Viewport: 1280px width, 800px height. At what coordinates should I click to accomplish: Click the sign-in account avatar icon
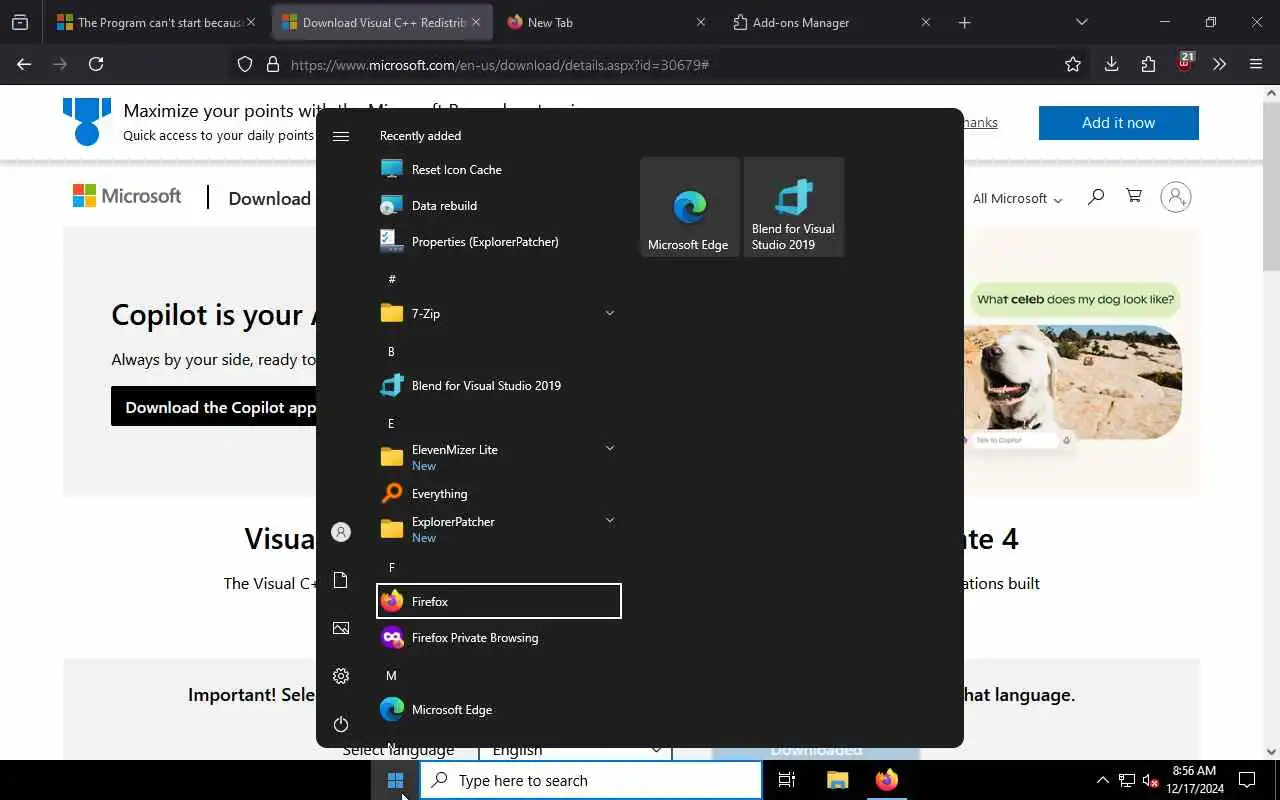click(x=1176, y=197)
